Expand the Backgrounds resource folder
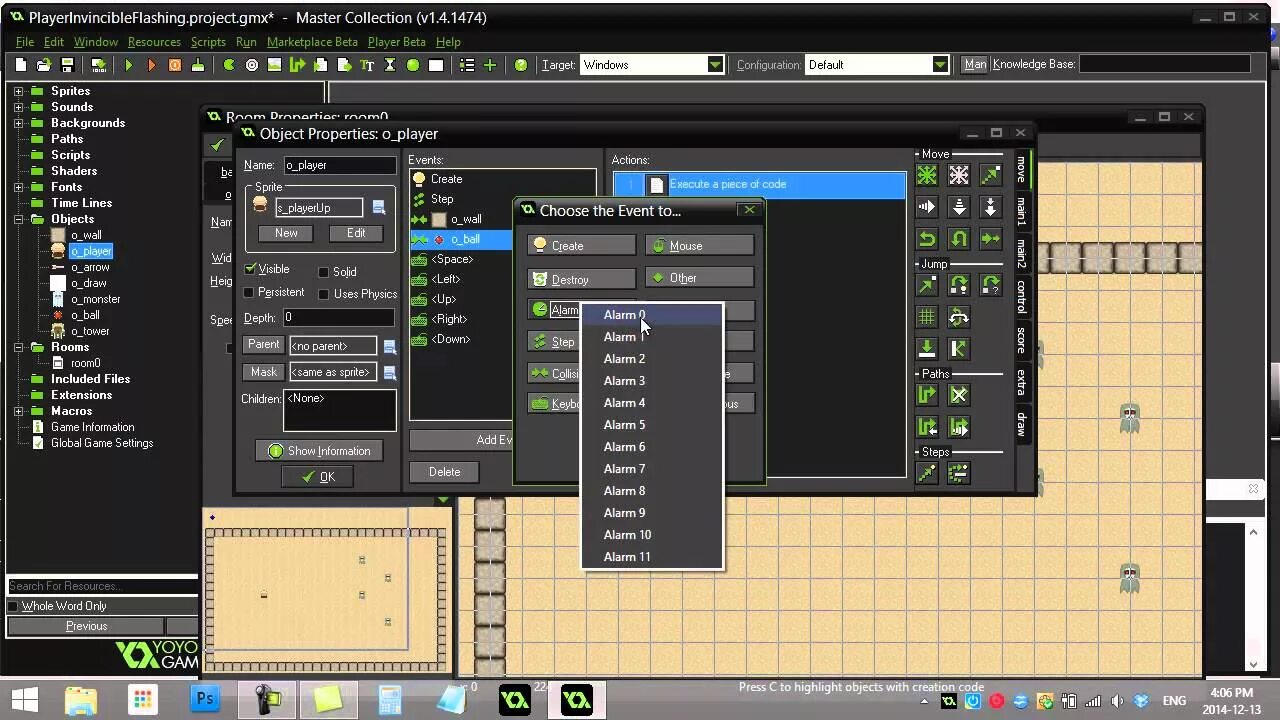This screenshot has width=1280, height=720. point(18,123)
